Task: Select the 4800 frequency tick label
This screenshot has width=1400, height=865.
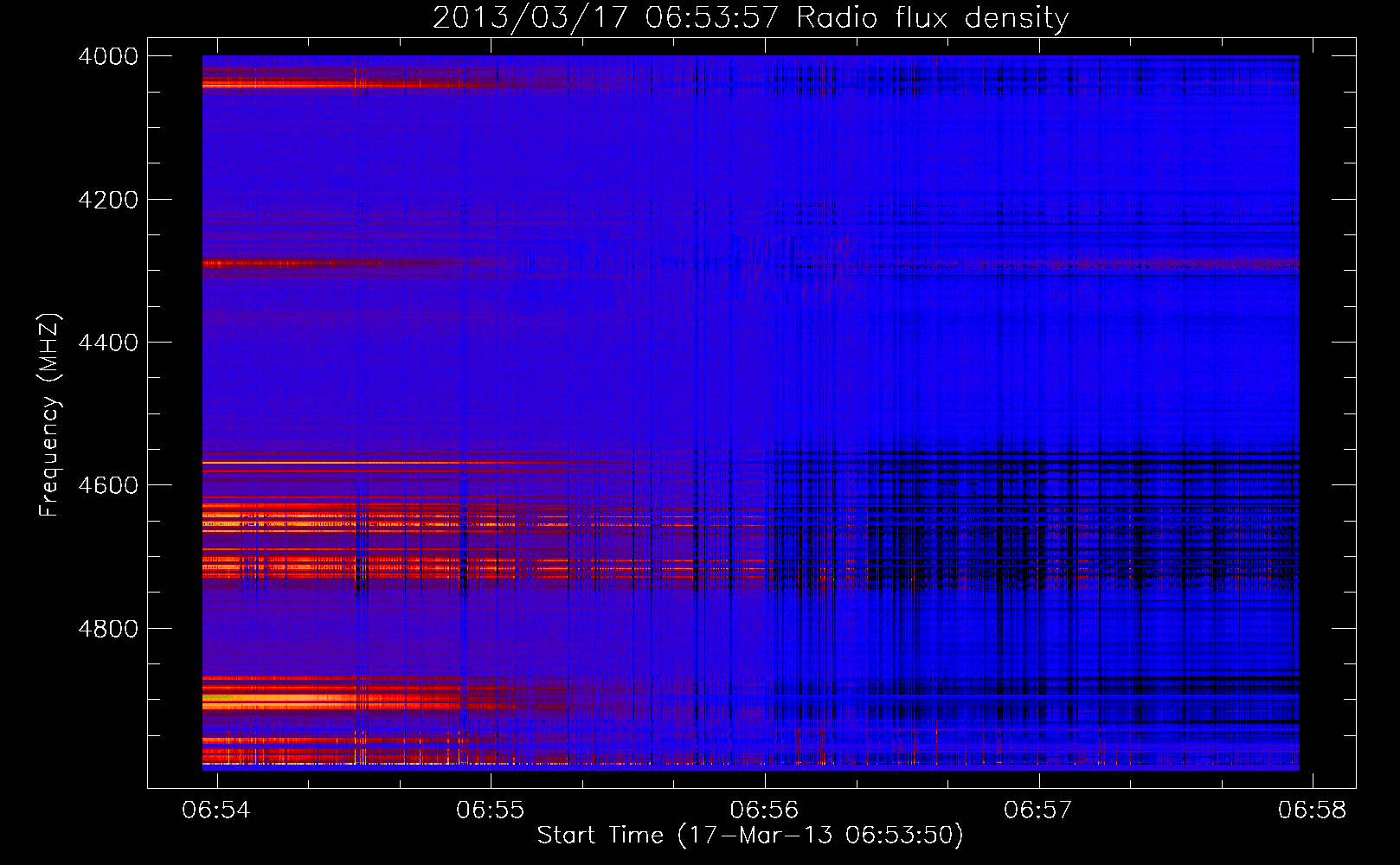Action: tap(108, 629)
